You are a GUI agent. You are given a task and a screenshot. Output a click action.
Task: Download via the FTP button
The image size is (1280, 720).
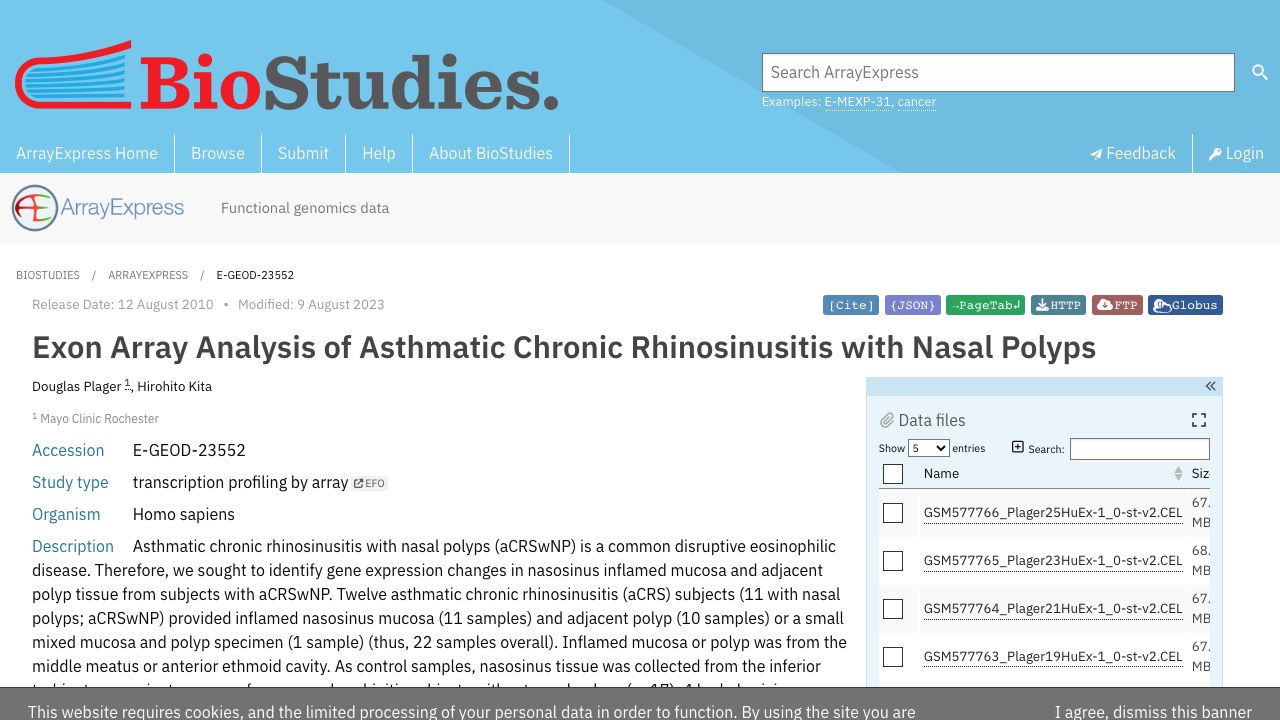(x=1117, y=305)
